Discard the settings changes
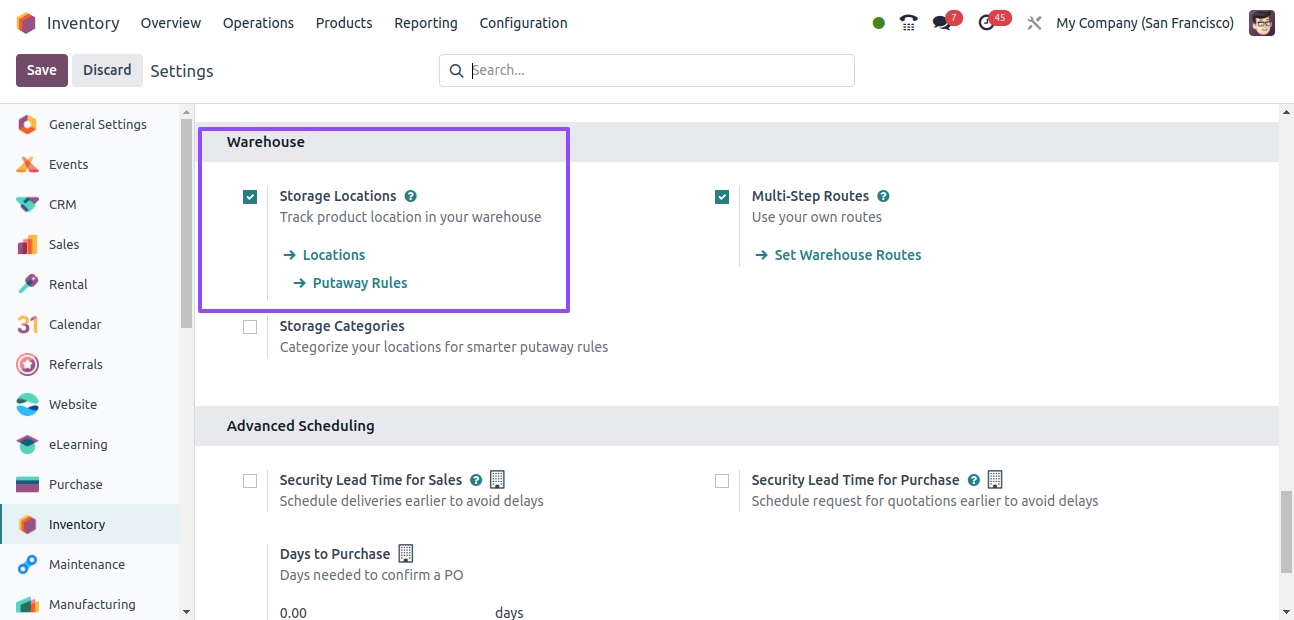This screenshot has height=620, width=1294. [107, 70]
